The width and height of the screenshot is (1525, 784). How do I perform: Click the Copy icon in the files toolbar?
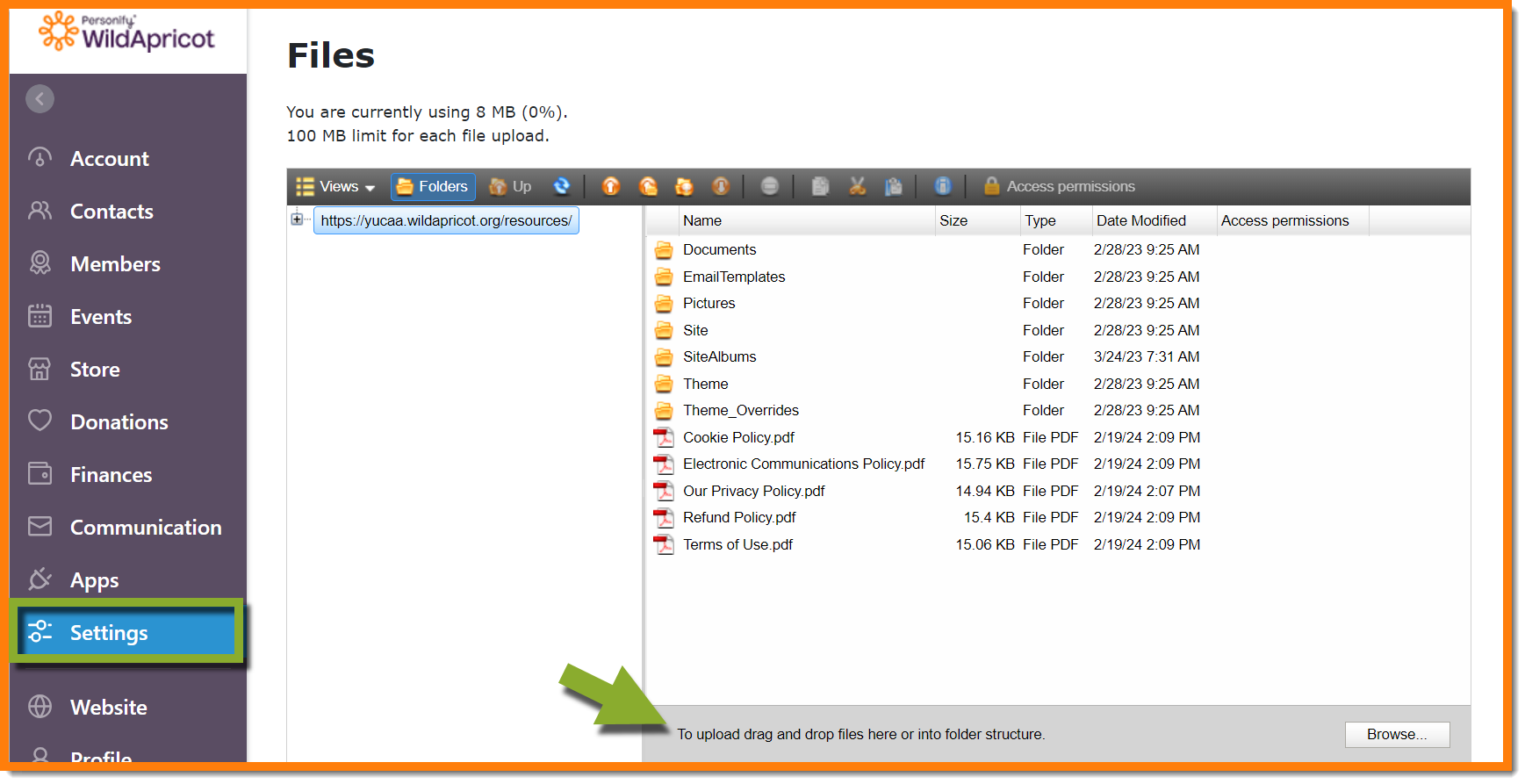click(820, 186)
